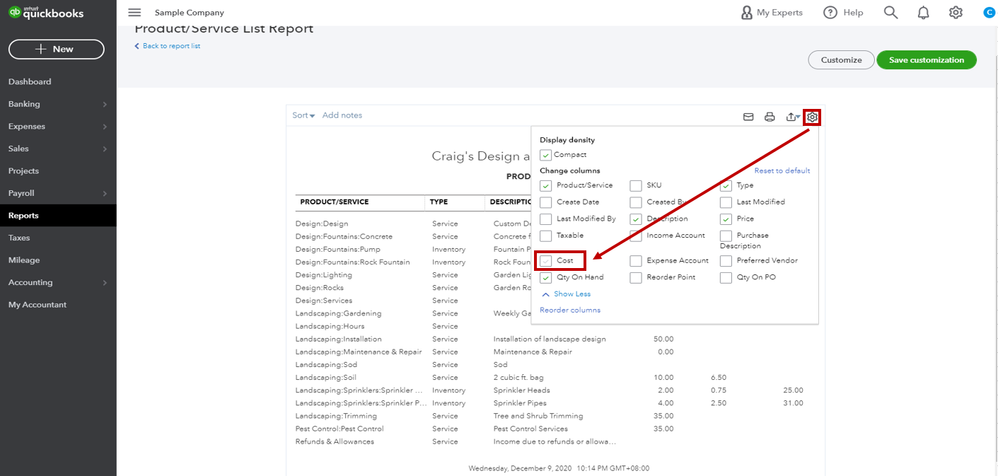
Task: Select the Design:Fountains:Pump row
Action: coord(412,249)
